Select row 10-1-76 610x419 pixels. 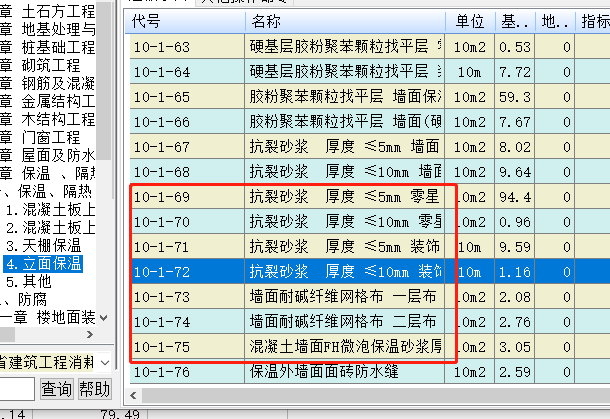370,372
